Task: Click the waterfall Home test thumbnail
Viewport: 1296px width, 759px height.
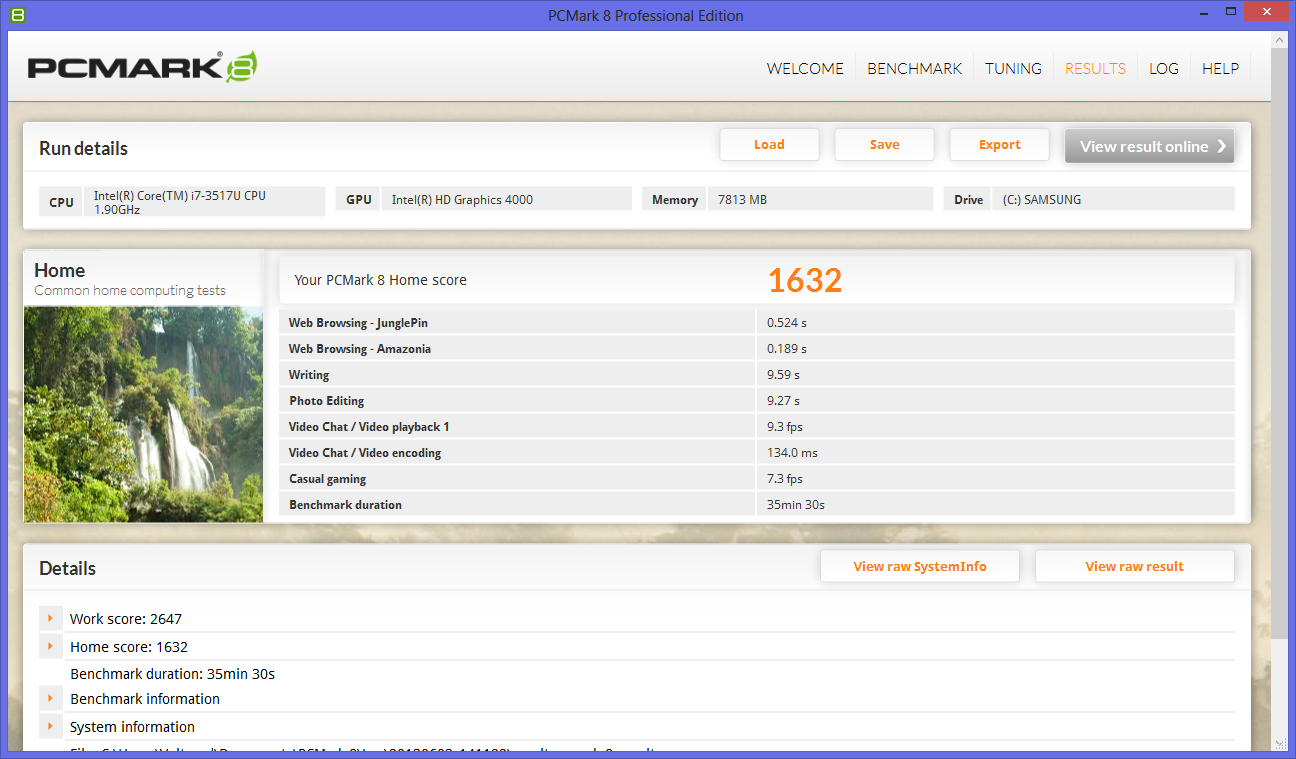Action: [x=144, y=414]
